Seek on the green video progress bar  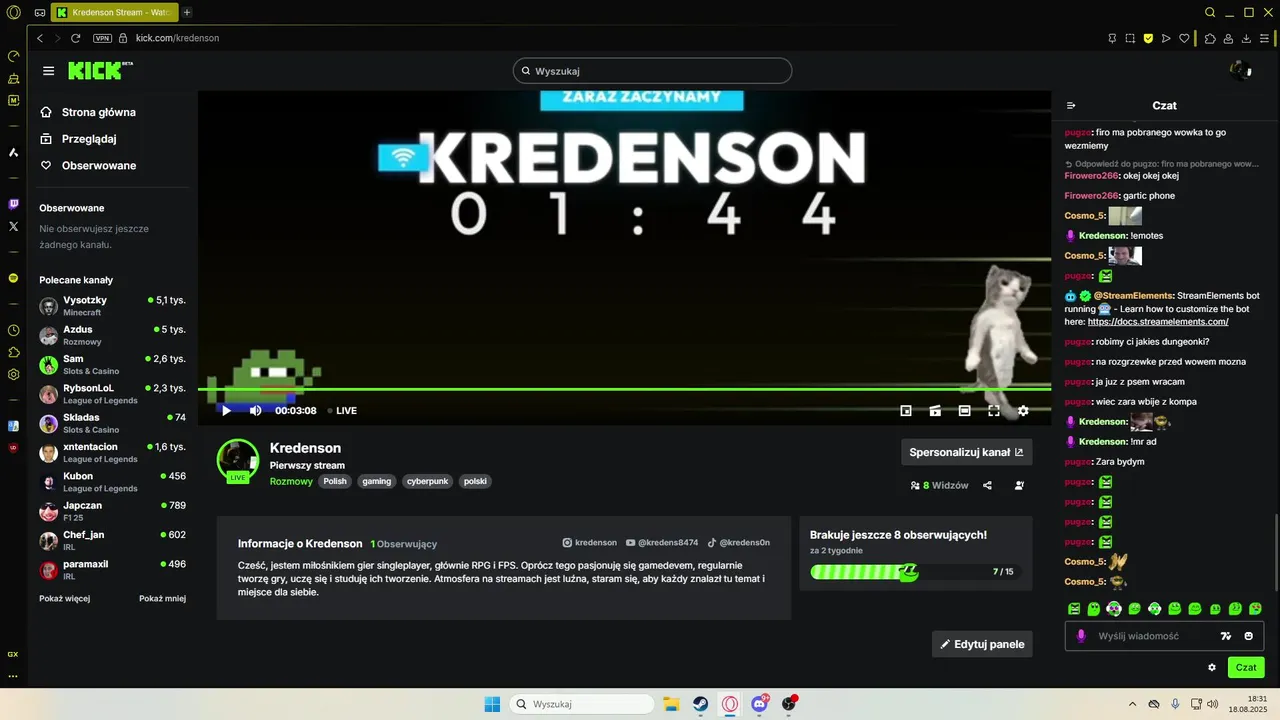click(624, 389)
